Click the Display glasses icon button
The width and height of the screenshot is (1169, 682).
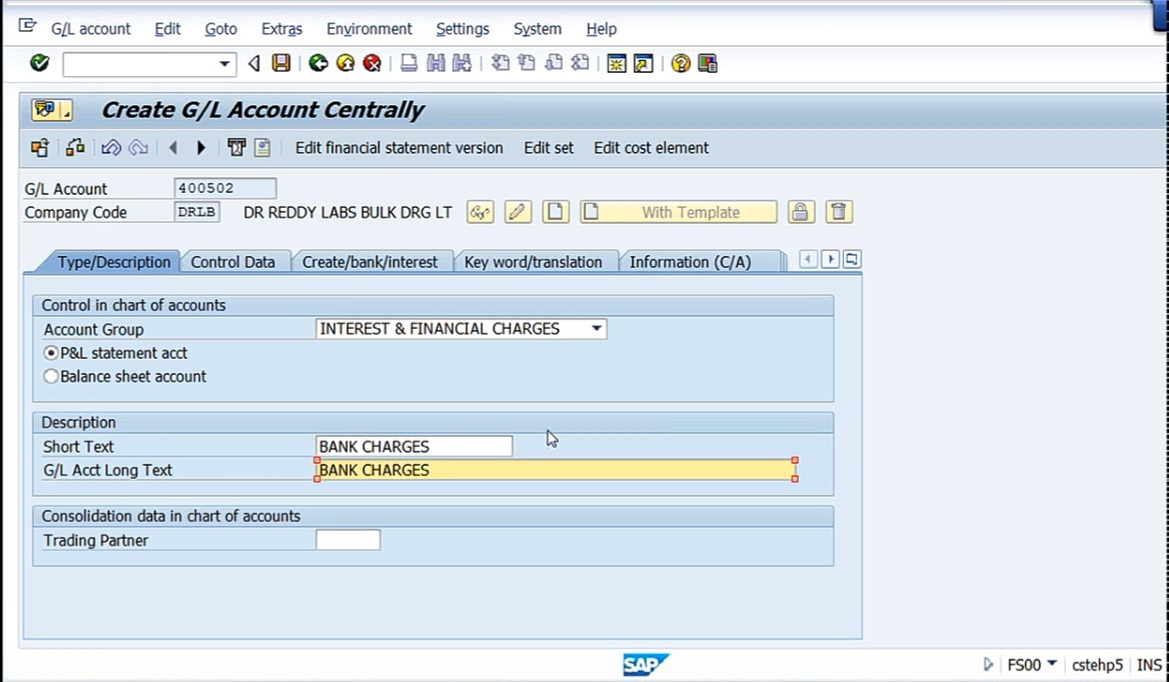[480, 212]
